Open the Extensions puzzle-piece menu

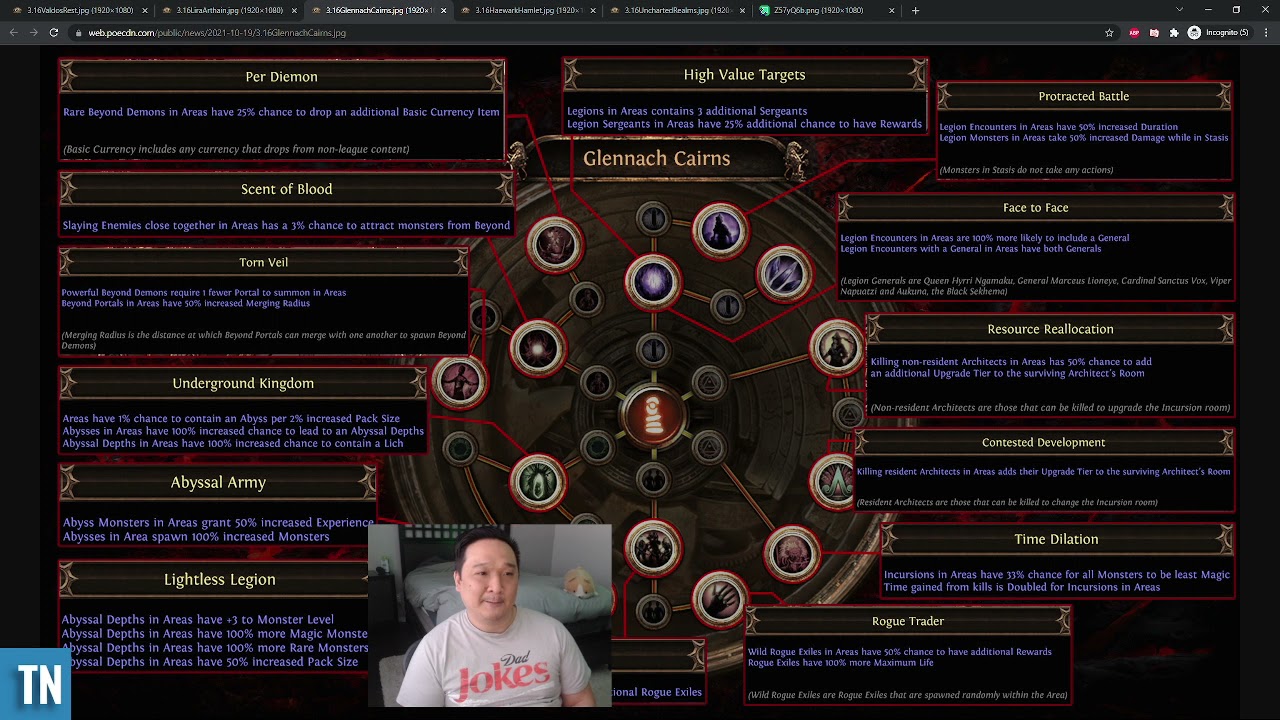tap(1174, 32)
